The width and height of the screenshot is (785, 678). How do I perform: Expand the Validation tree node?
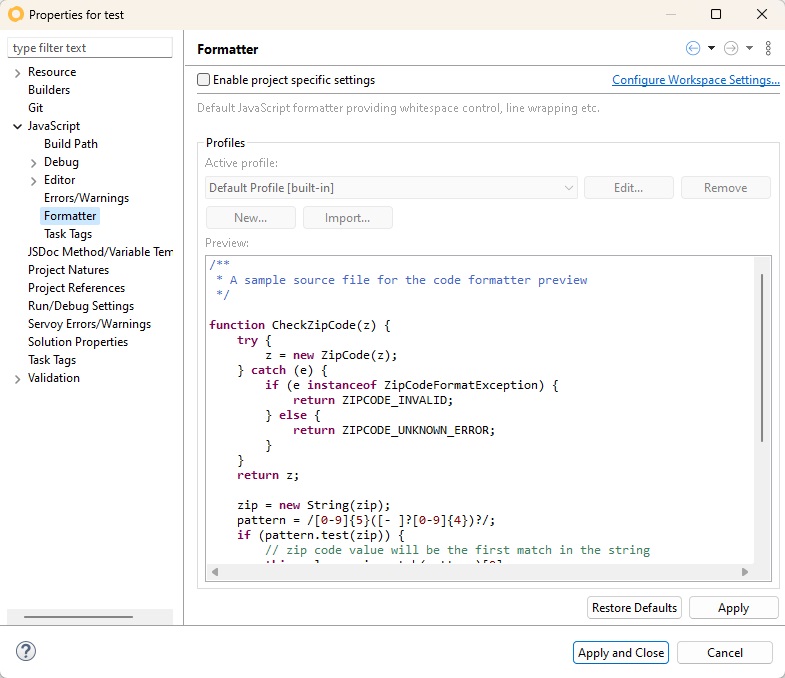click(18, 378)
